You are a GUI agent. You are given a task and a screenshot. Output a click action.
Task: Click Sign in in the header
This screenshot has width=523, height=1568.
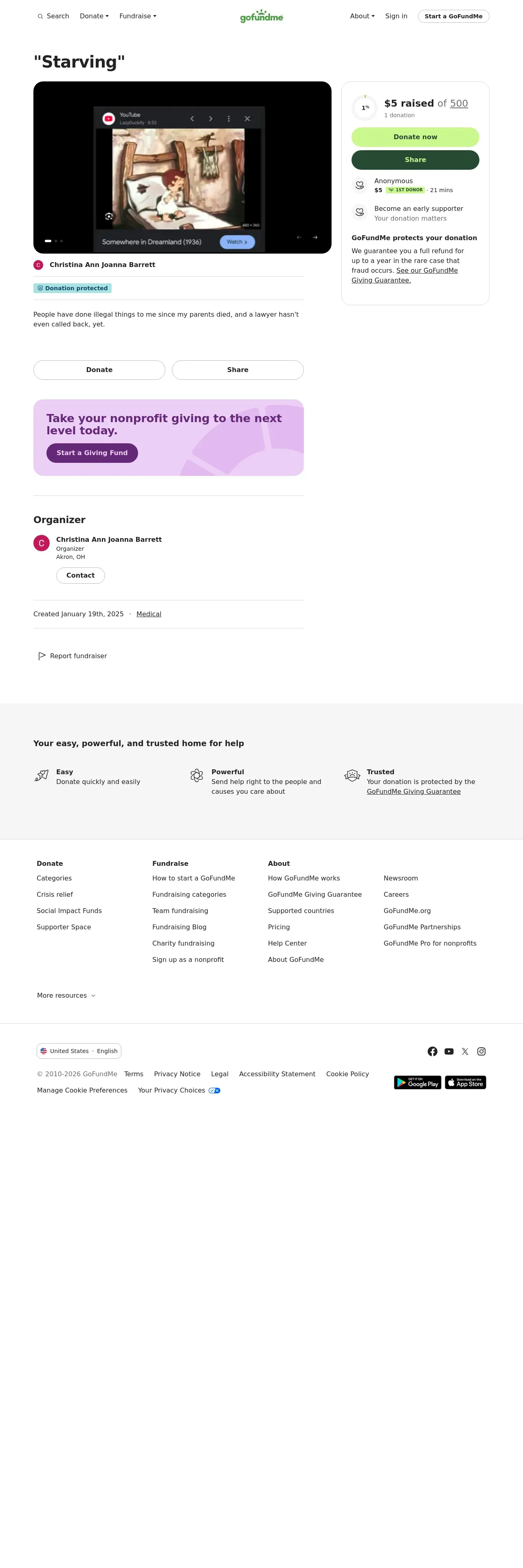pos(396,16)
